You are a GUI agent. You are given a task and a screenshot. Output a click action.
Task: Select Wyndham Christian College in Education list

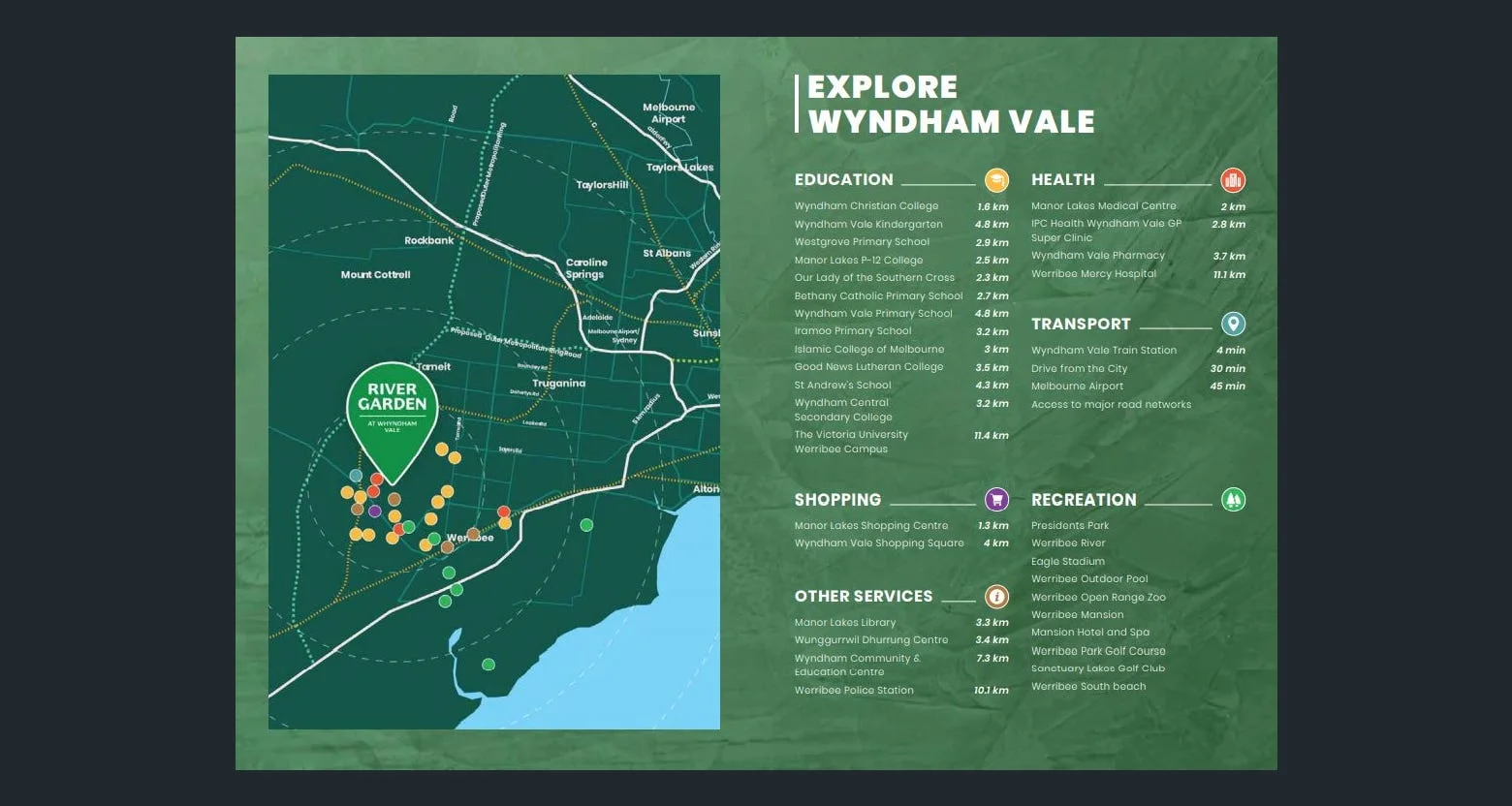pos(866,206)
